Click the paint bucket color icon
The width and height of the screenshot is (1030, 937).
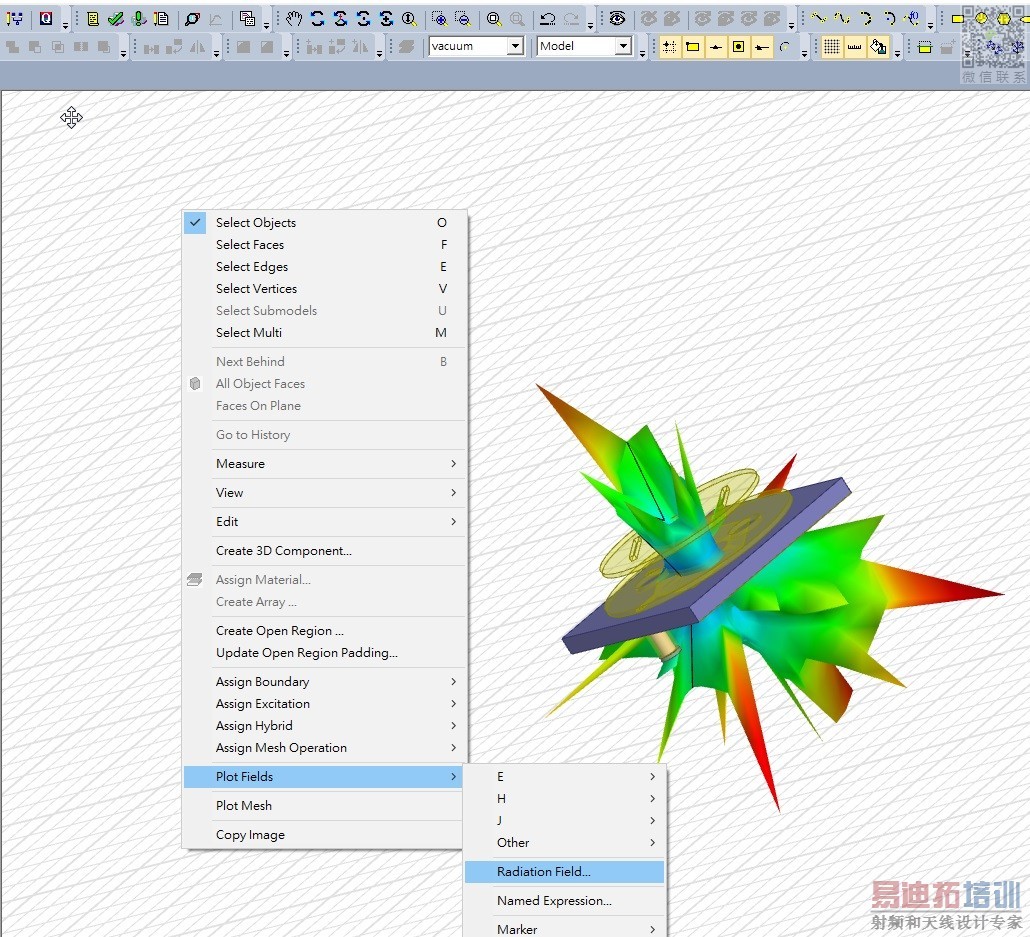pyautogui.click(x=878, y=47)
